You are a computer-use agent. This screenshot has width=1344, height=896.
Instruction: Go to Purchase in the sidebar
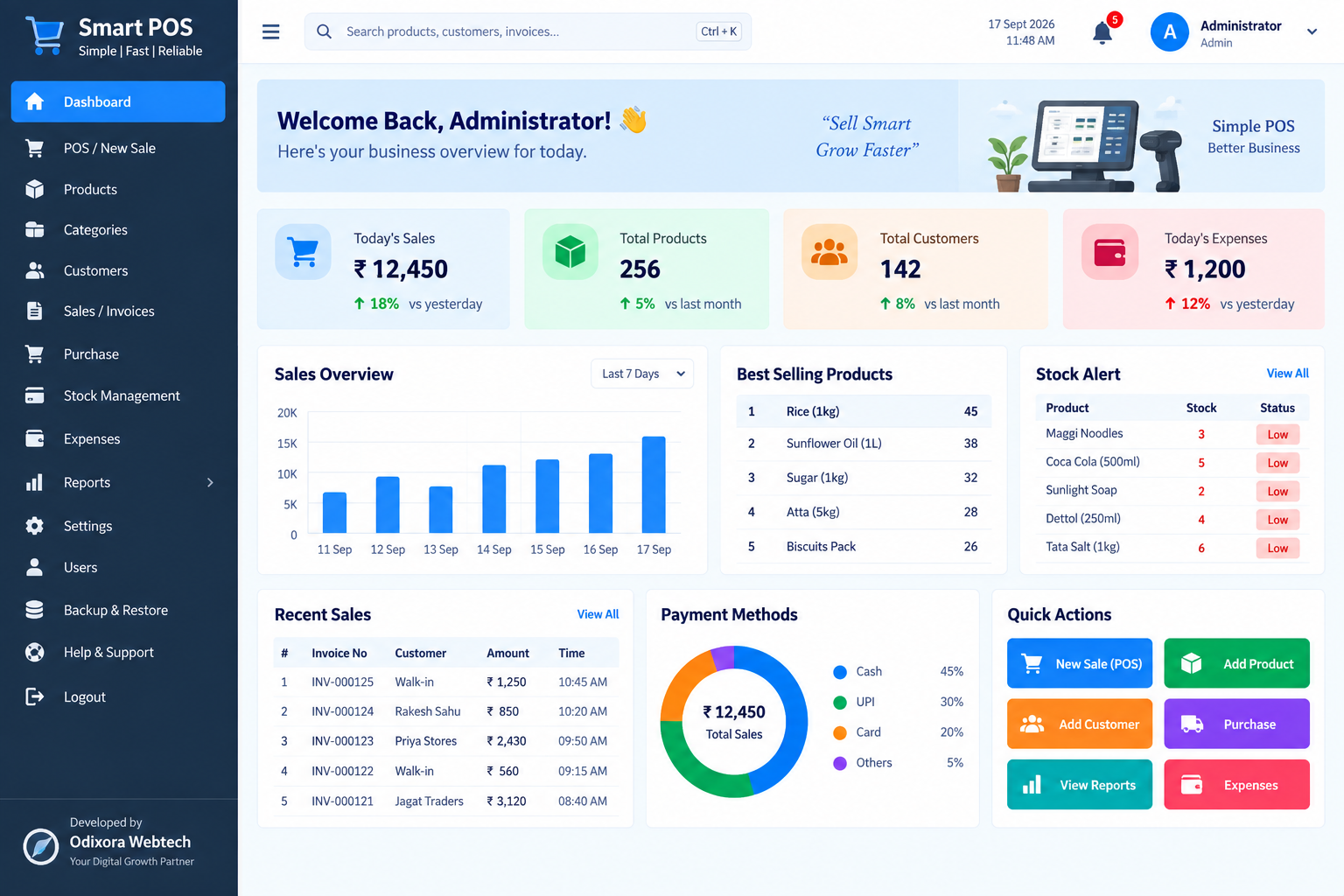pos(118,353)
